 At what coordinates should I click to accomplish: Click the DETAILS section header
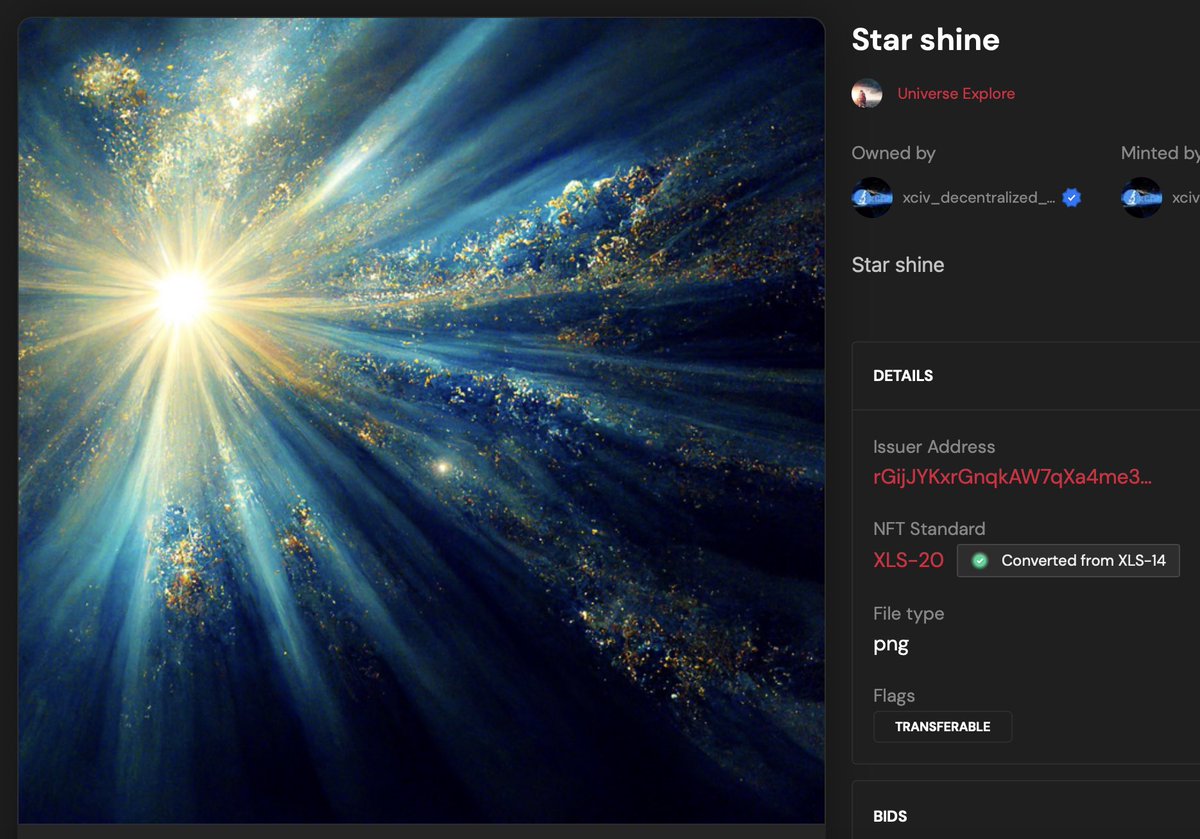pos(903,376)
